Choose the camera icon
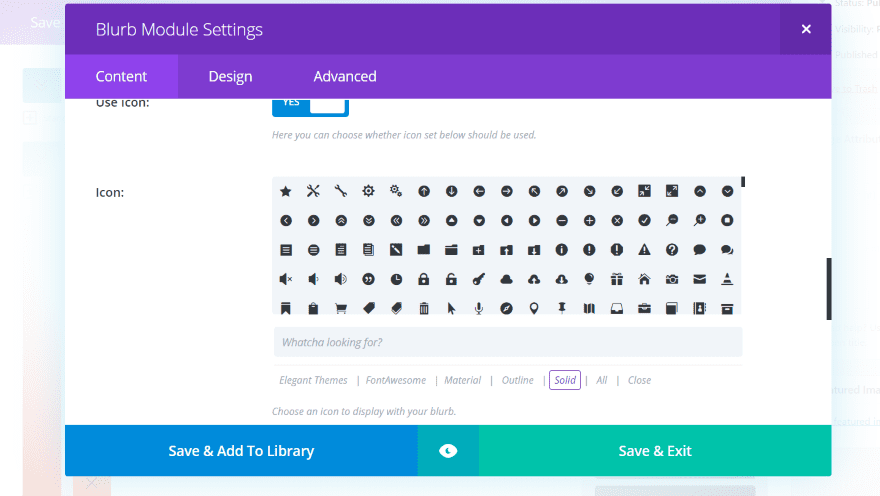880x496 pixels. [x=672, y=279]
